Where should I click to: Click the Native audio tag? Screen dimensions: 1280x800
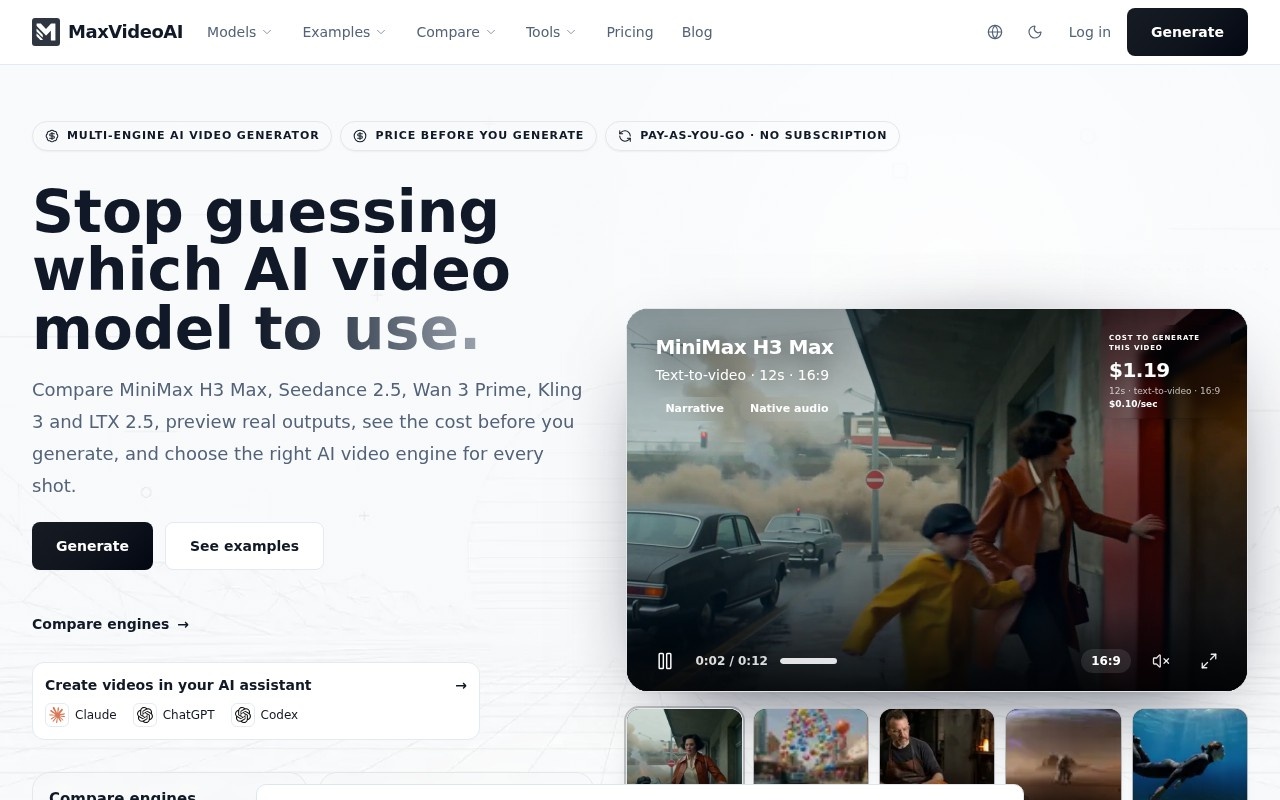[789, 408]
